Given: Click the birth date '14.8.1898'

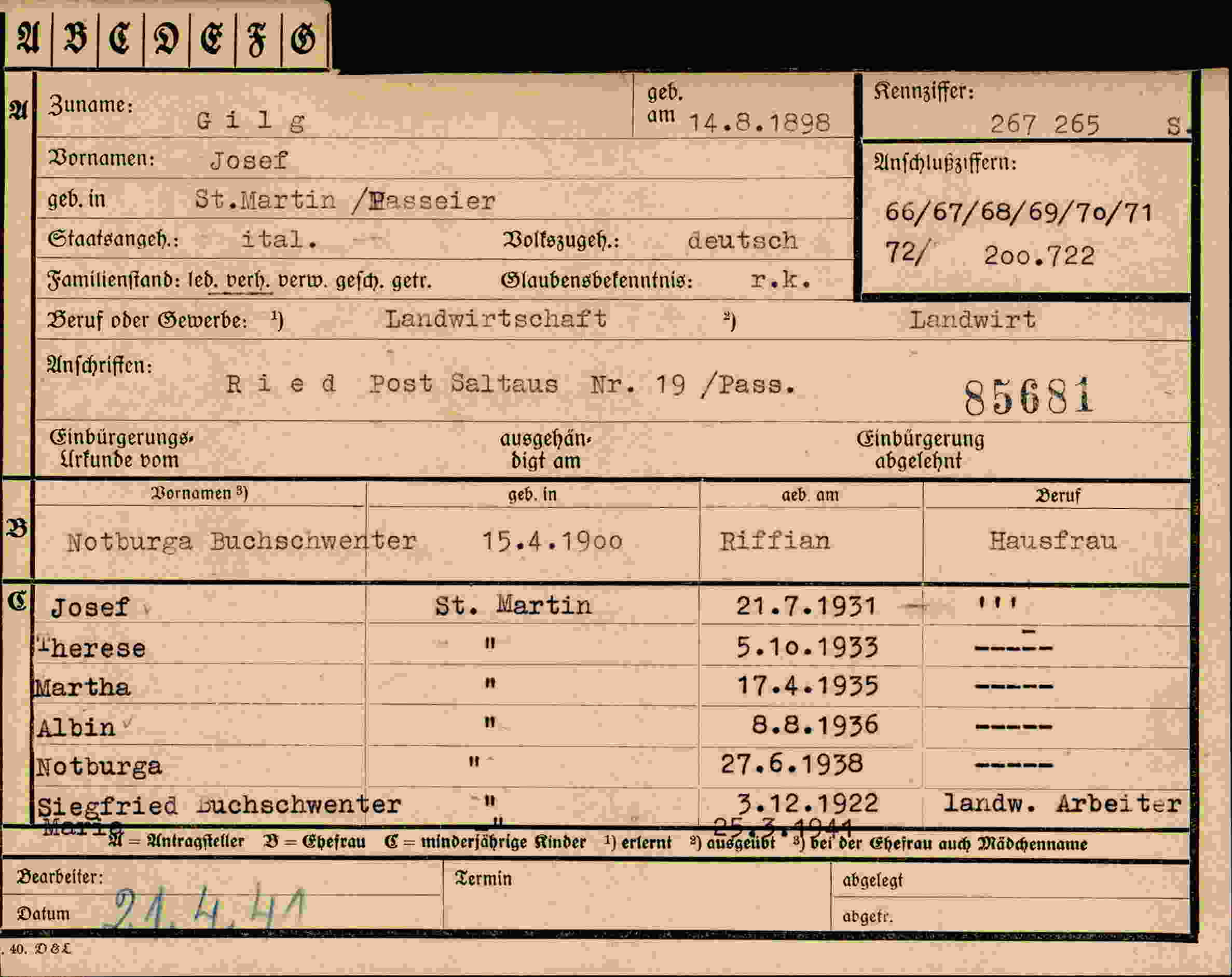Looking at the screenshot, I should [759, 123].
